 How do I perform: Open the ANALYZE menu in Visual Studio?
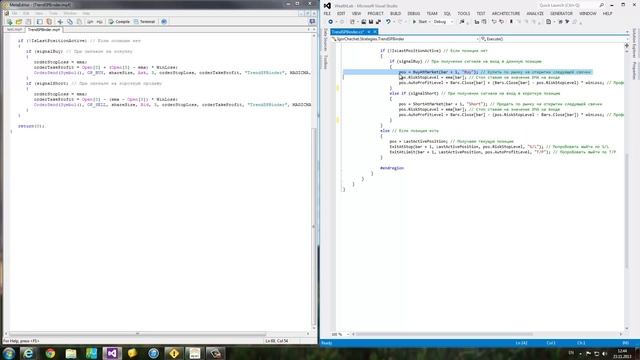coord(535,13)
